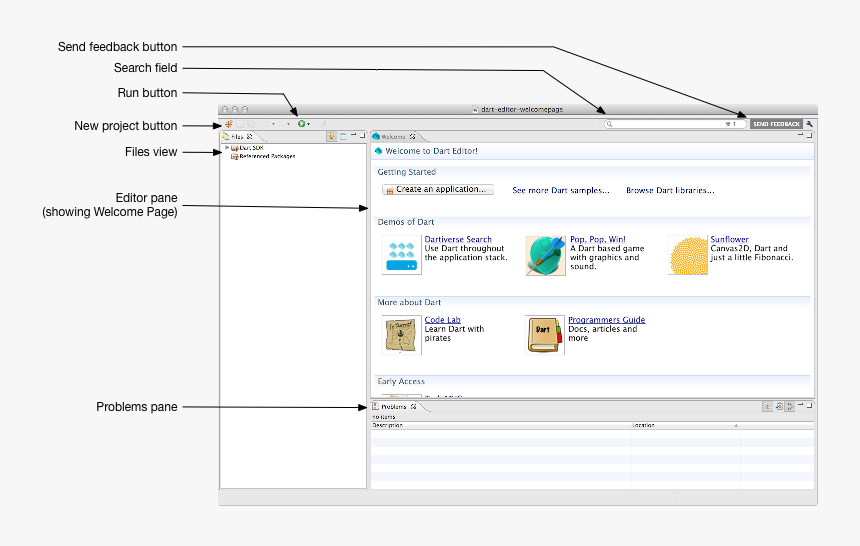860x546 pixels.
Task: Click inside the toolbar search field
Action: [675, 124]
